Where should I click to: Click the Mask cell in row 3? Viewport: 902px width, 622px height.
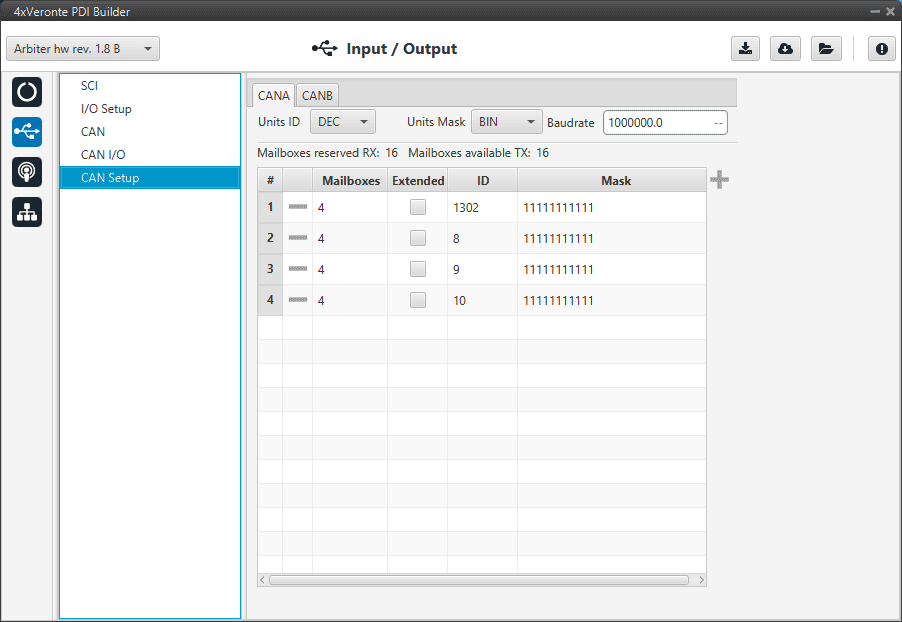(612, 269)
